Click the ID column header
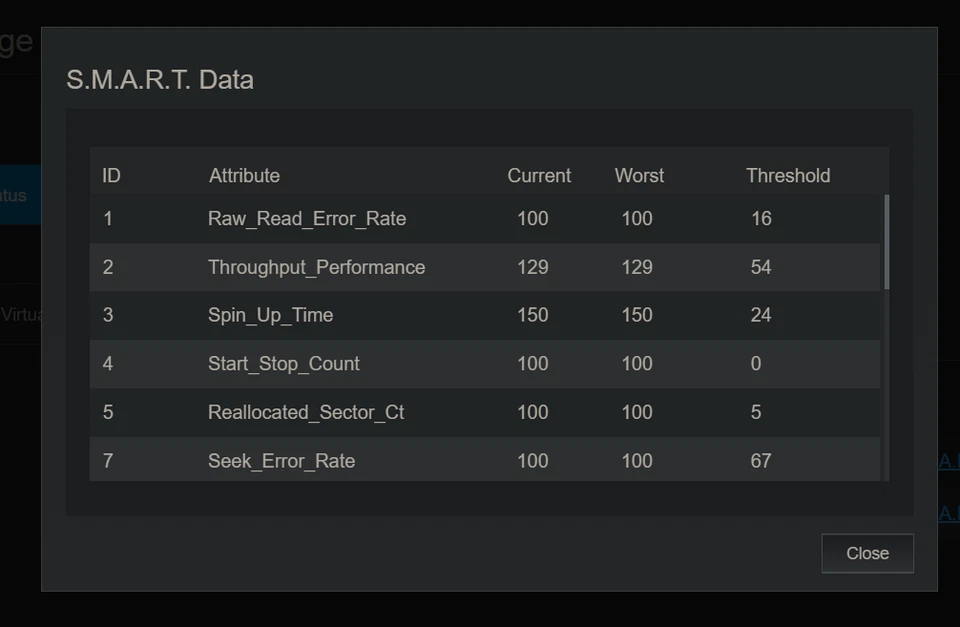 (x=111, y=176)
